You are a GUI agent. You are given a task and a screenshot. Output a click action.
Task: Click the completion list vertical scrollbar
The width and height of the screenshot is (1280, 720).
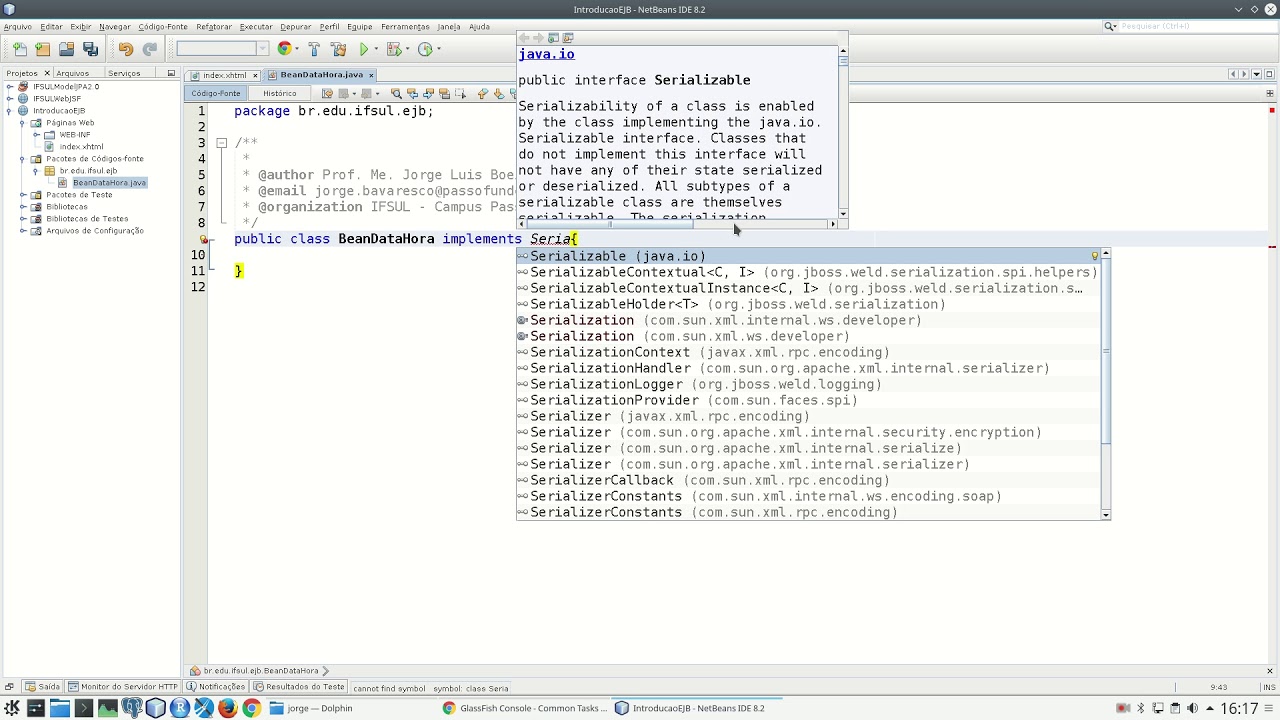[1105, 385]
